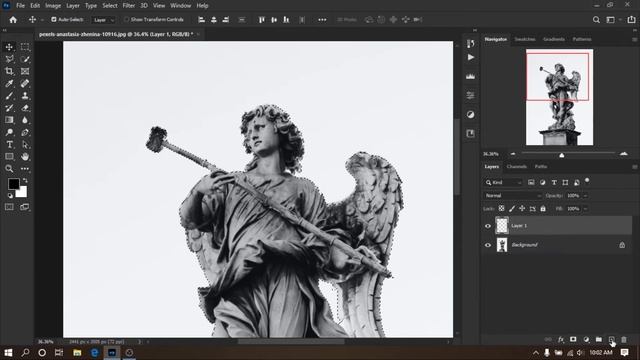Open the Image menu

coord(53,6)
